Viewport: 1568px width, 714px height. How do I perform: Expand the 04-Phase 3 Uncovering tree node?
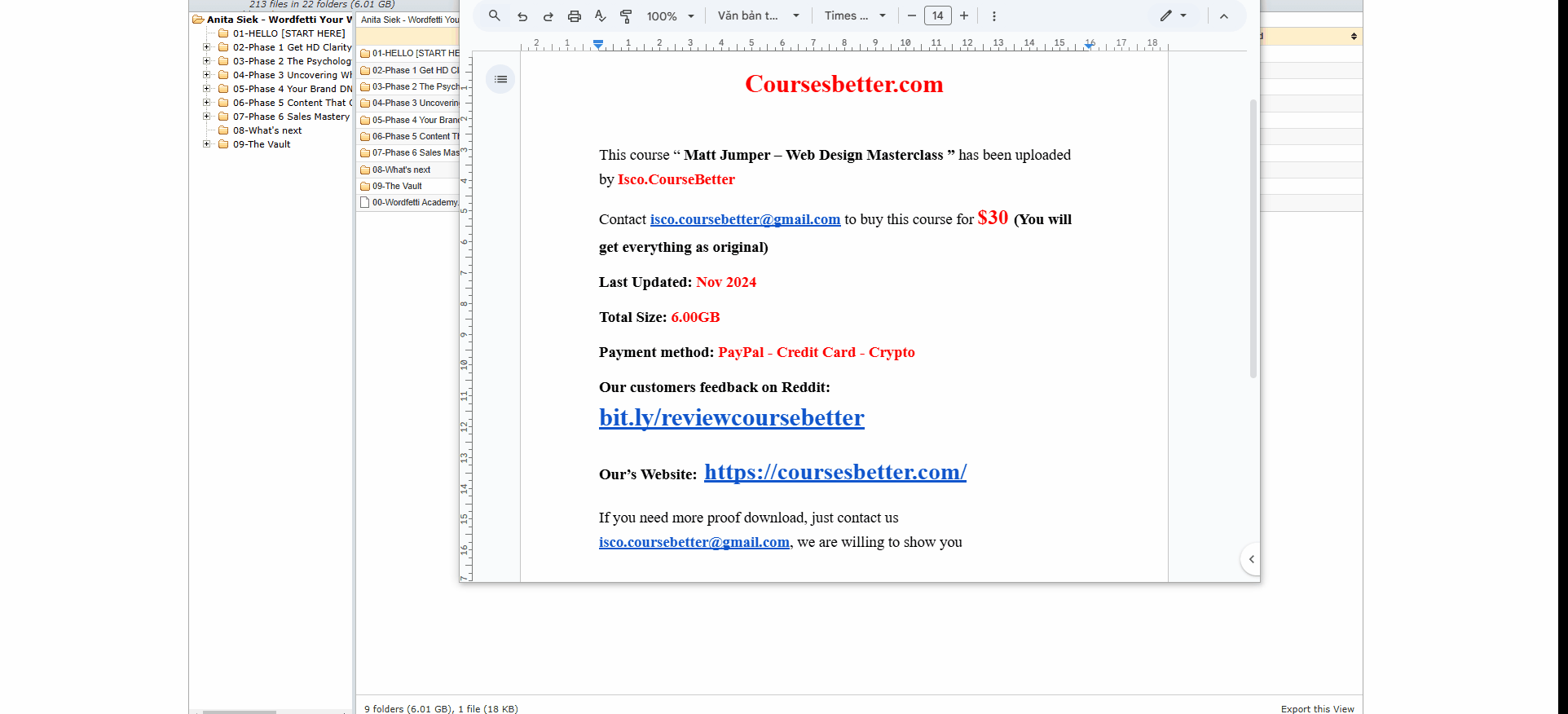207,75
